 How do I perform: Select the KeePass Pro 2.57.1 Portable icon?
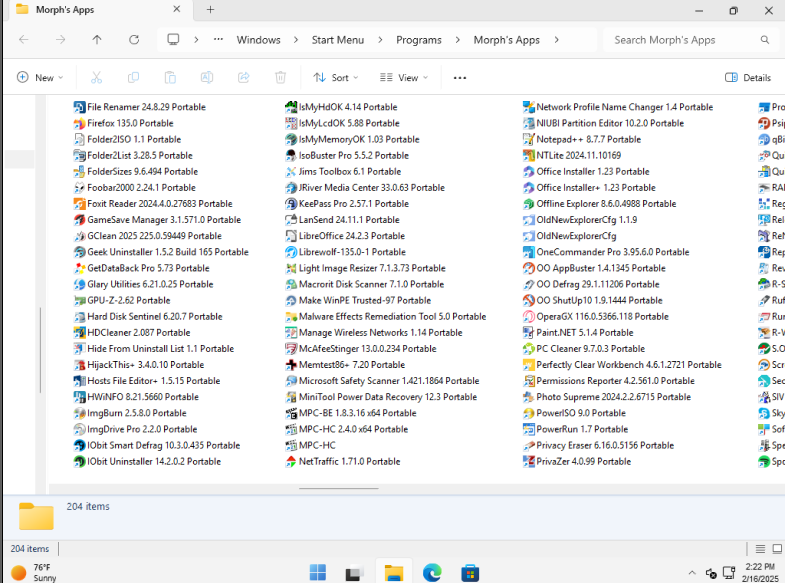click(x=291, y=204)
